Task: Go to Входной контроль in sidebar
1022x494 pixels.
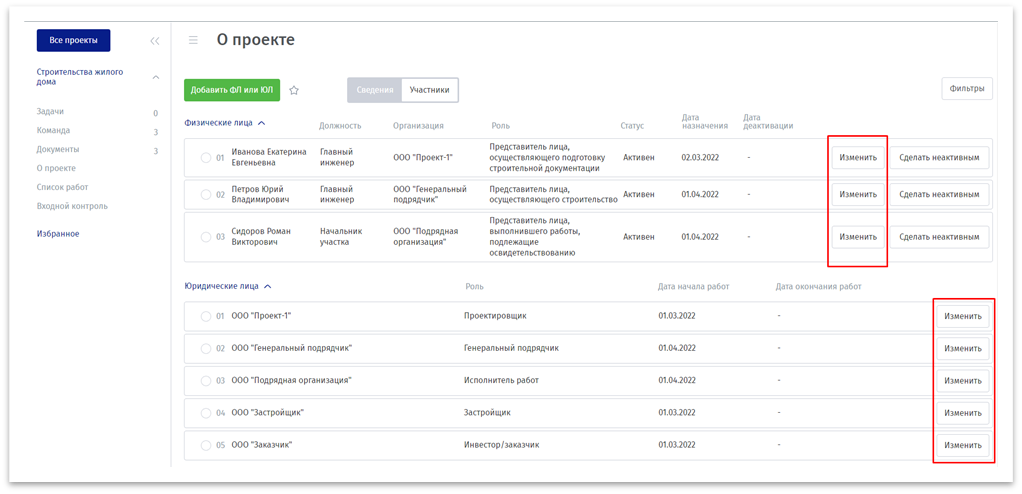Action: click(72, 206)
